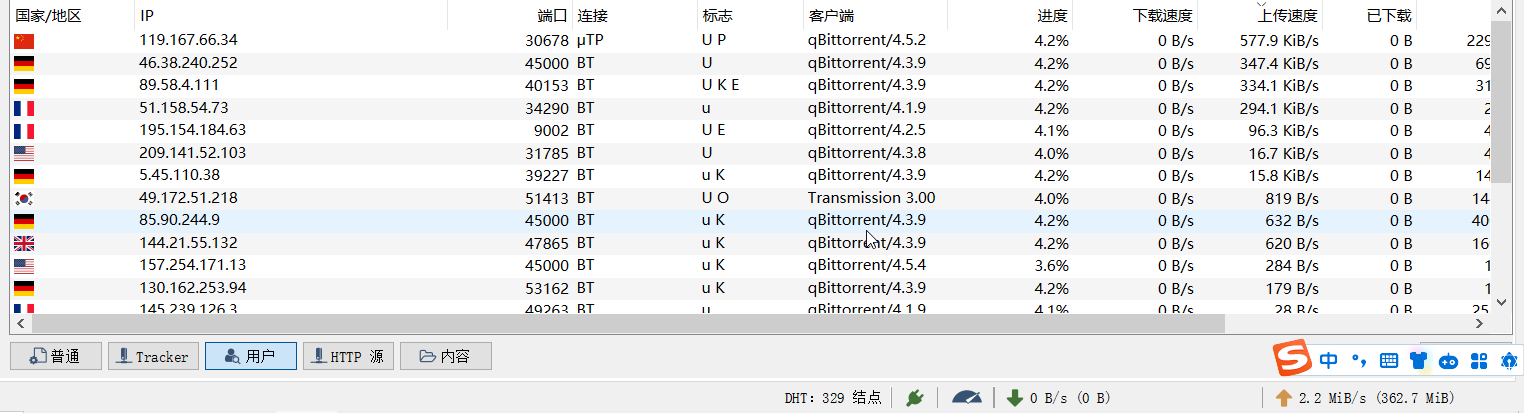Click the UK flag beside 144.21.55.132

[x=24, y=244]
